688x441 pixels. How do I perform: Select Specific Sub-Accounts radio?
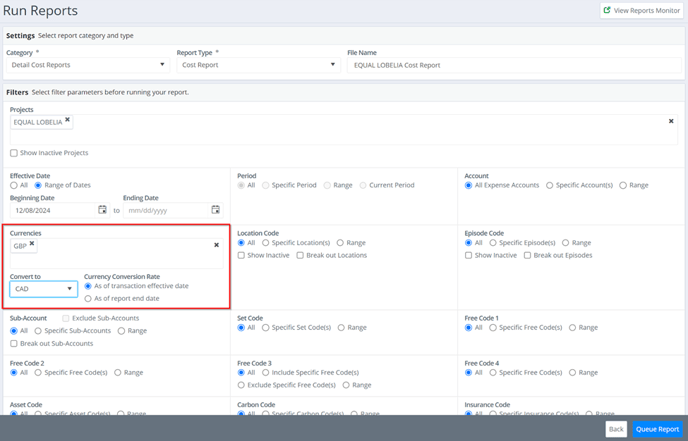[x=38, y=331]
